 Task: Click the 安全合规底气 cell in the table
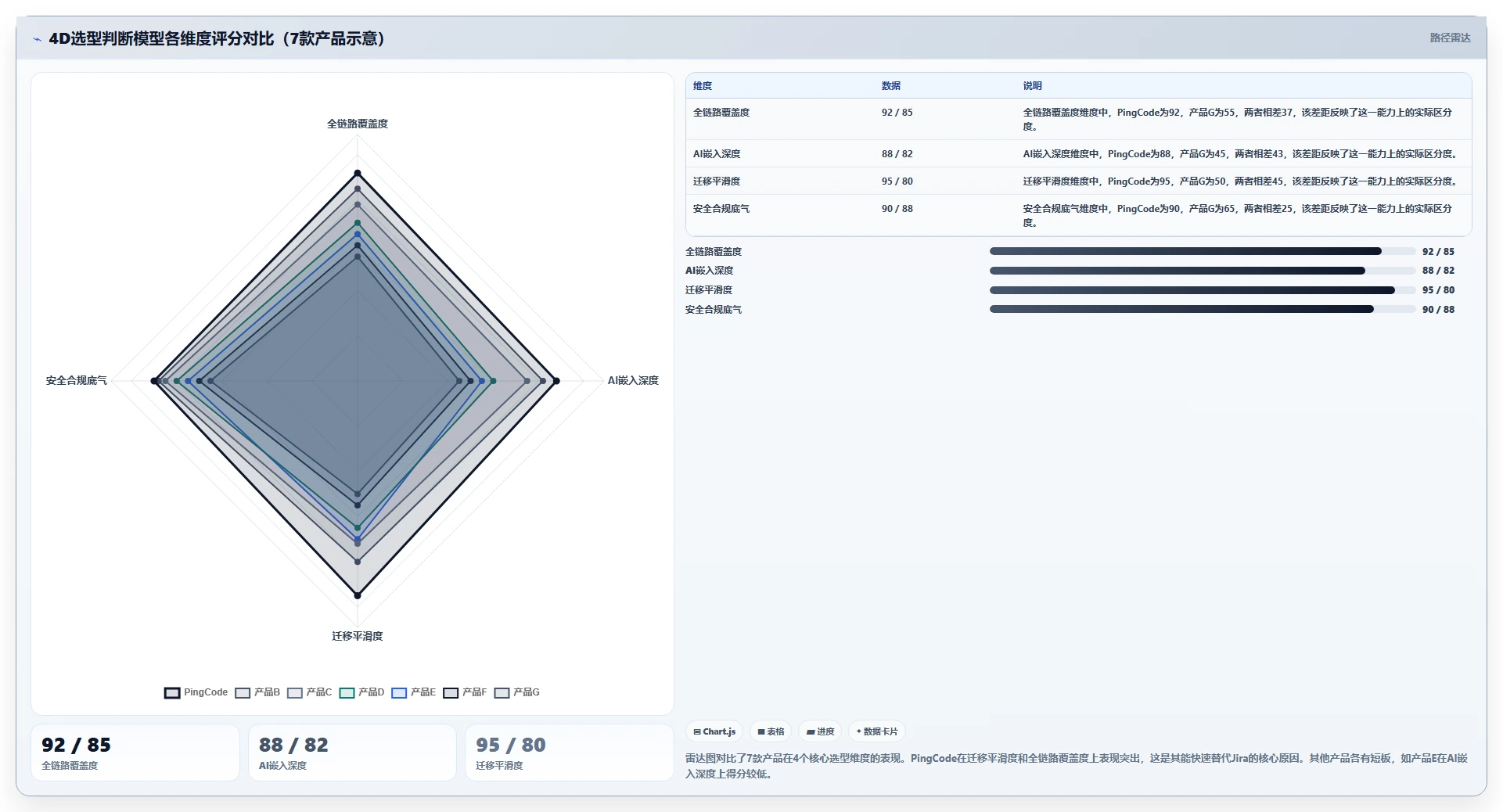click(721, 209)
